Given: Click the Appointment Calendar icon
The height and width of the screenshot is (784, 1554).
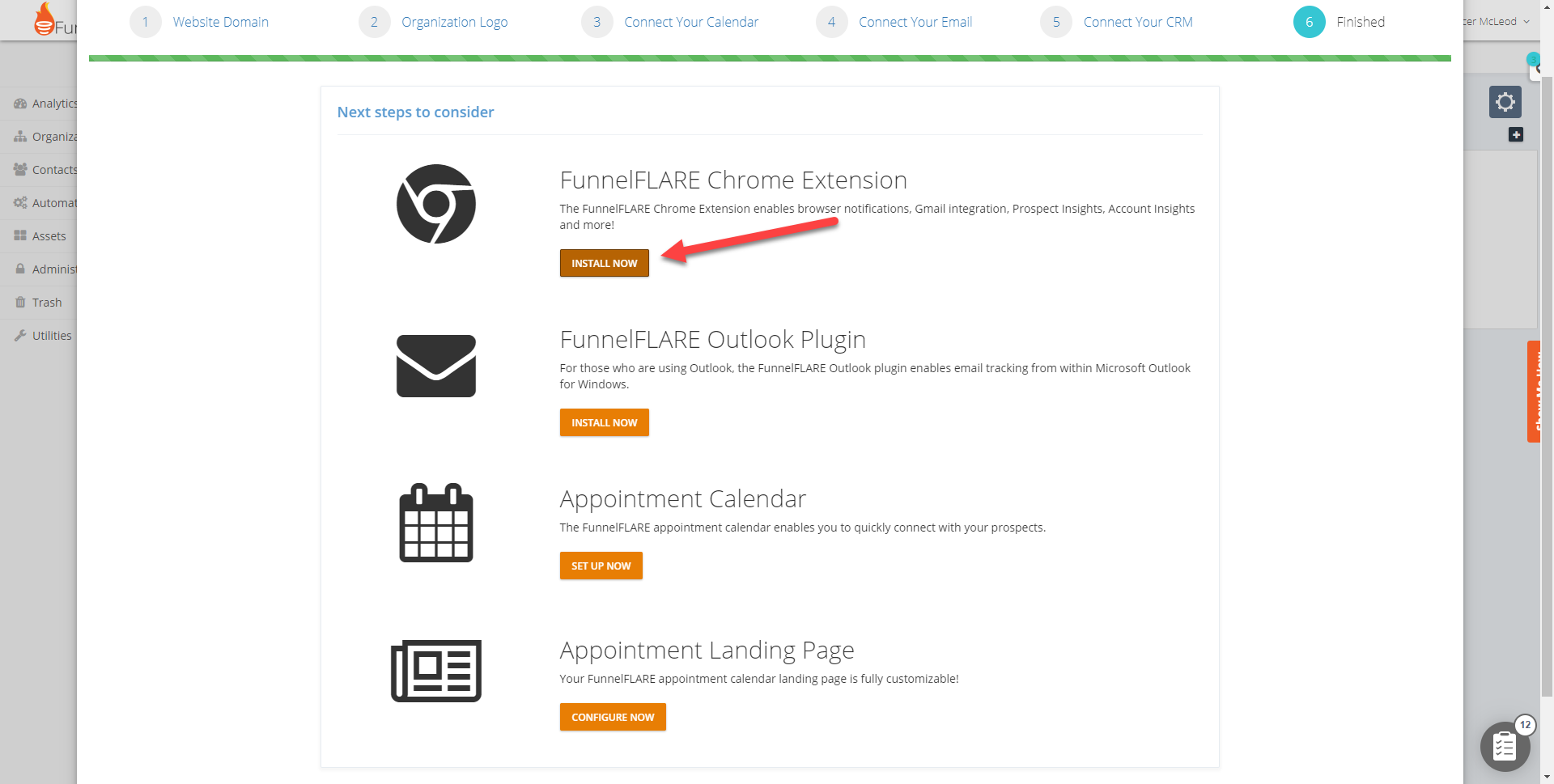Looking at the screenshot, I should 436,523.
